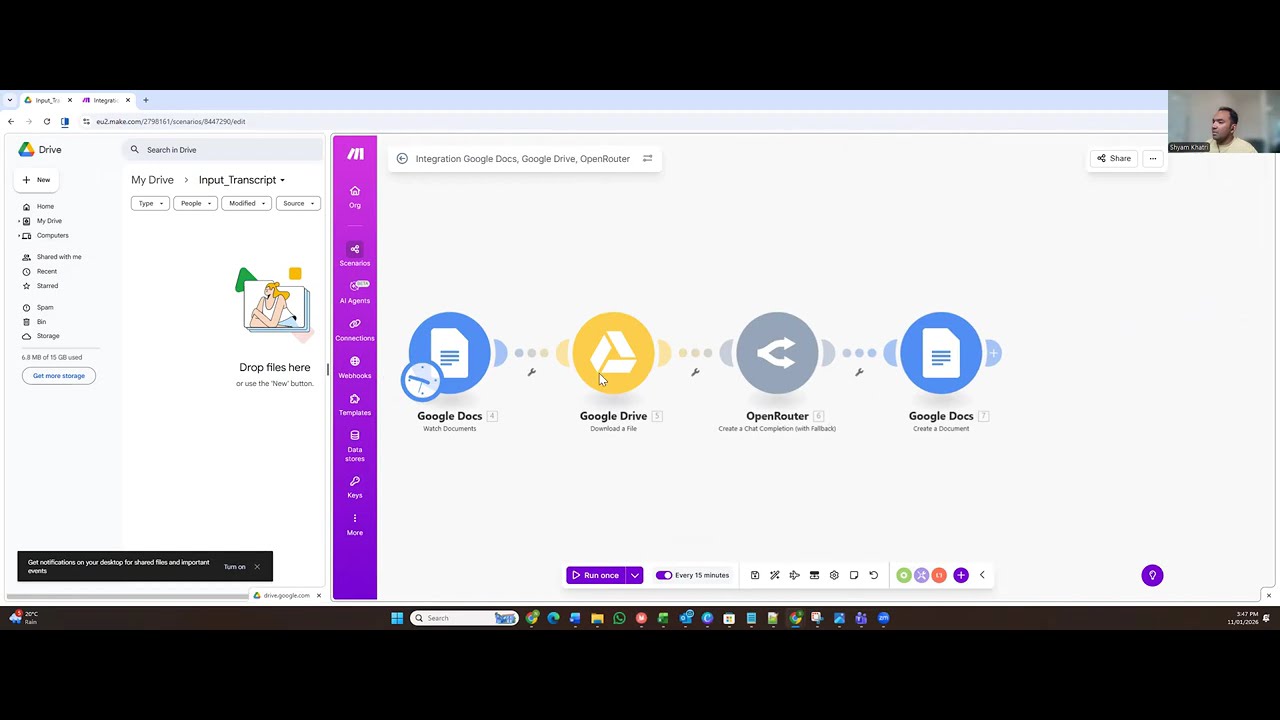Click wrench icon after the OpenRouter module
1280x720 pixels.
click(x=860, y=372)
